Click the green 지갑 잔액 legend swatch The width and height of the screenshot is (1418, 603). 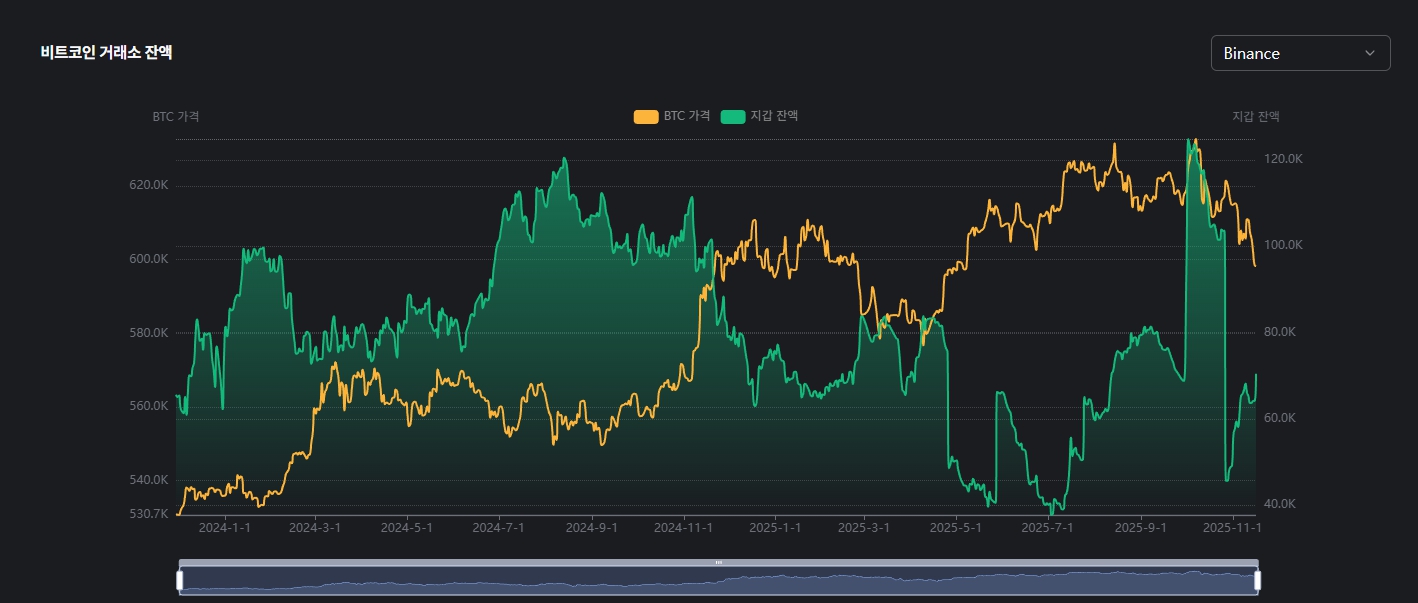733,117
